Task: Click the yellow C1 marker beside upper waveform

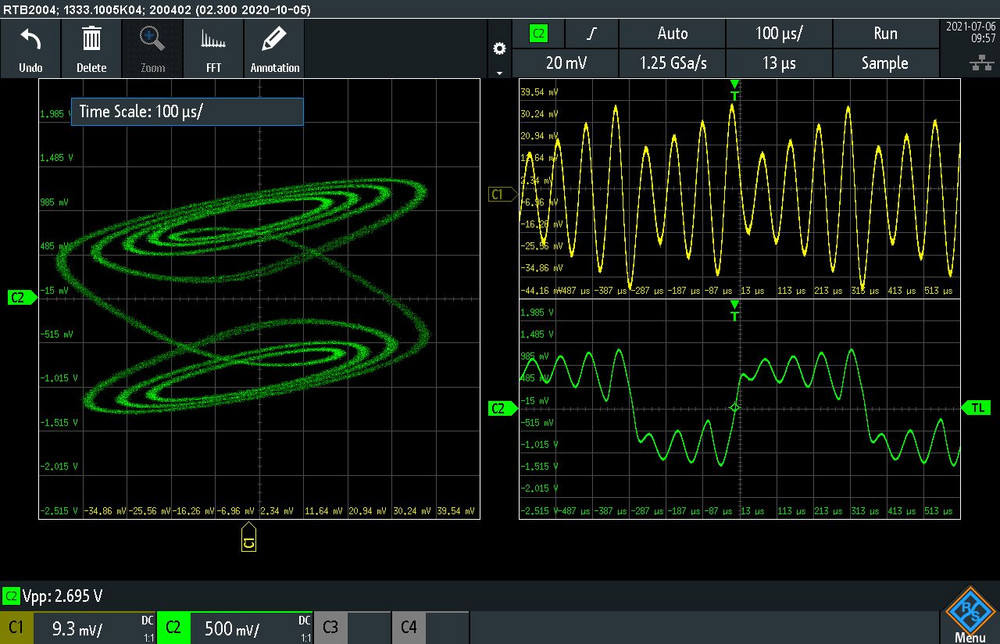Action: (x=501, y=194)
